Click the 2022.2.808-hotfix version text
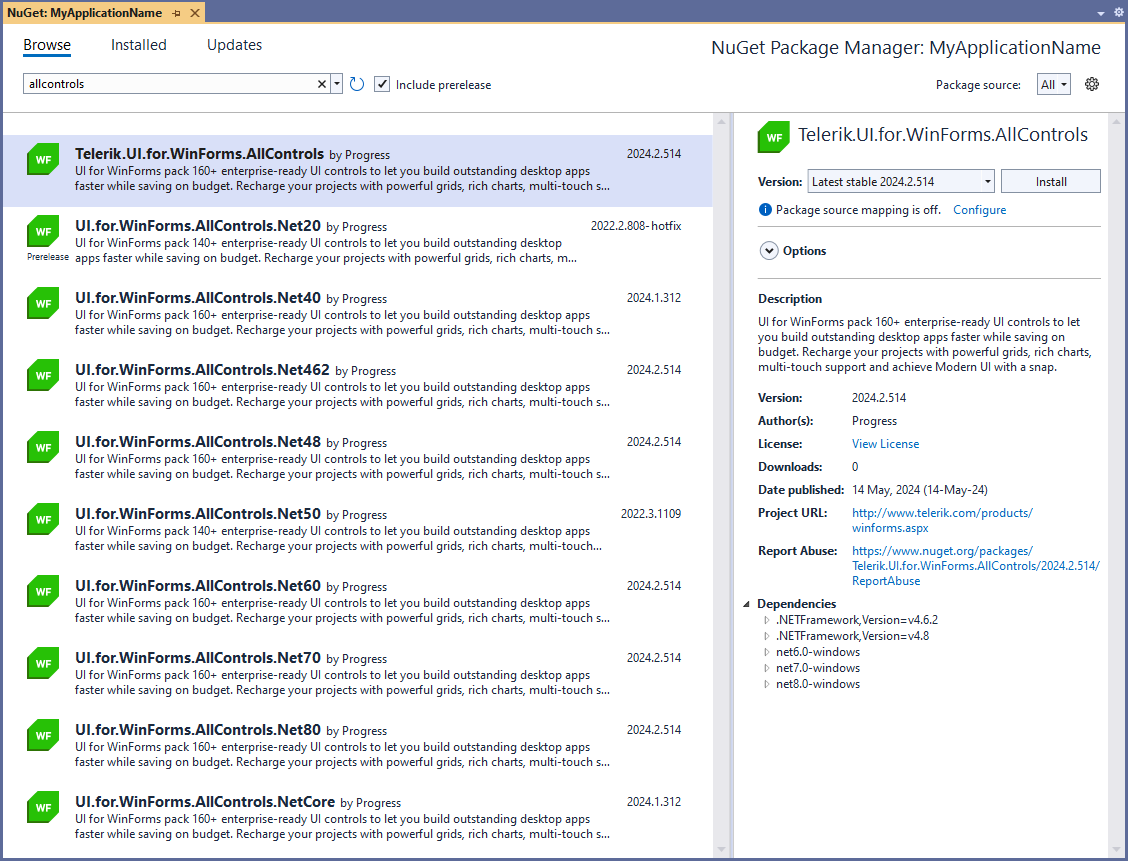Image resolution: width=1128 pixels, height=861 pixels. [x=636, y=226]
